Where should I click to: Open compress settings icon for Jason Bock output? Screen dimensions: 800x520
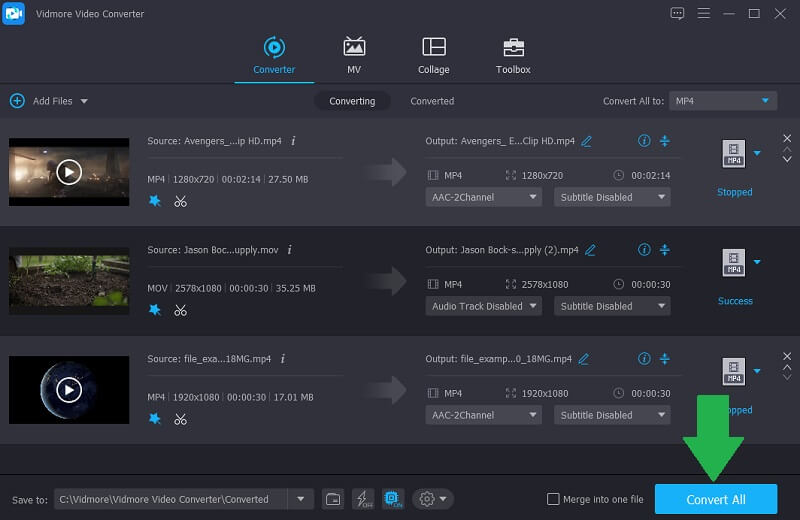pos(665,250)
